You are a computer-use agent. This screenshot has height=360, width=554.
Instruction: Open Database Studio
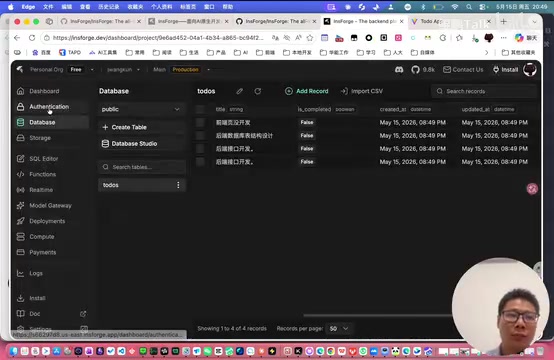[x=141, y=144]
